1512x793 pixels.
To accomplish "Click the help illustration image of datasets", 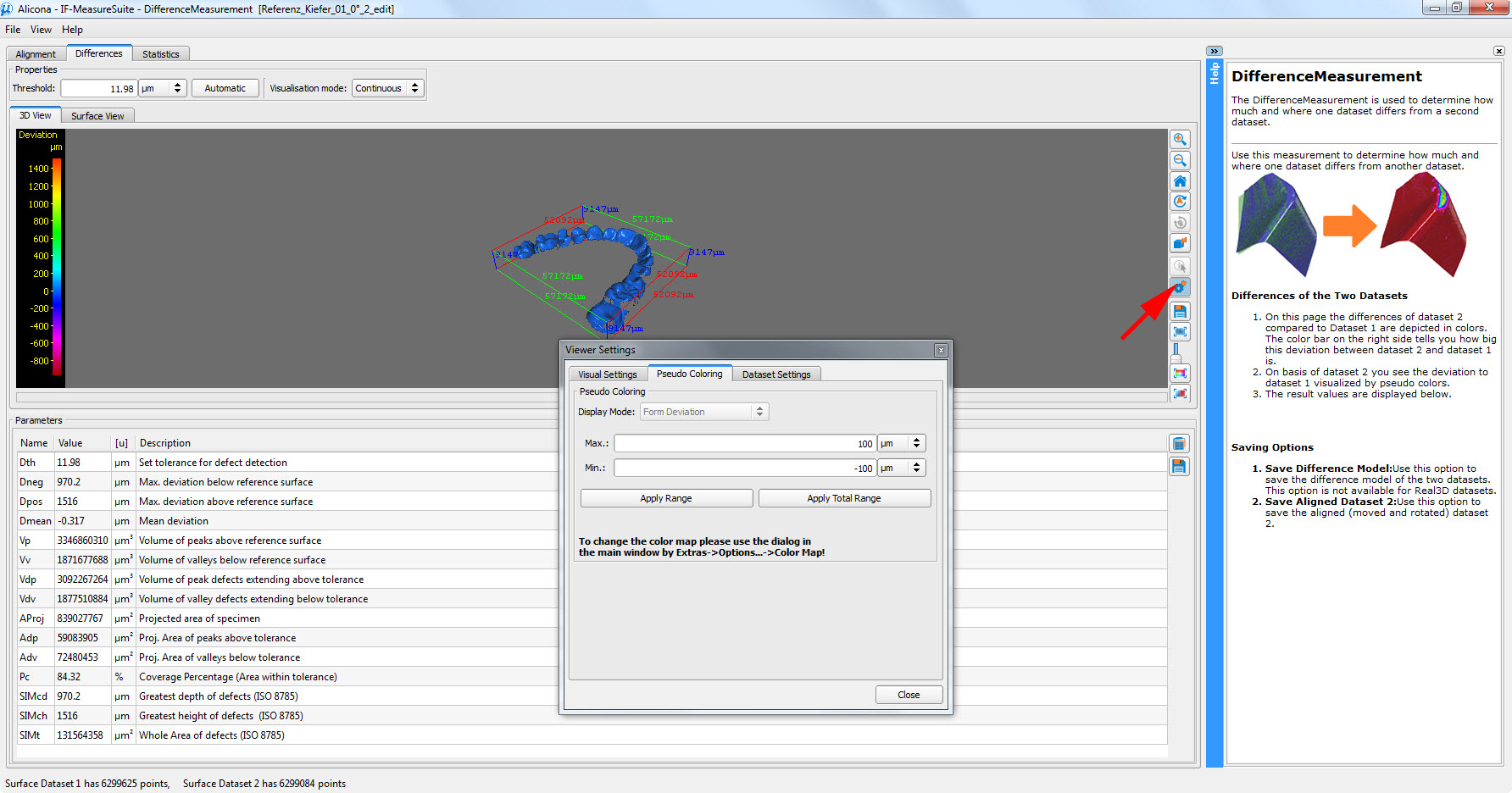I will 1351,226.
